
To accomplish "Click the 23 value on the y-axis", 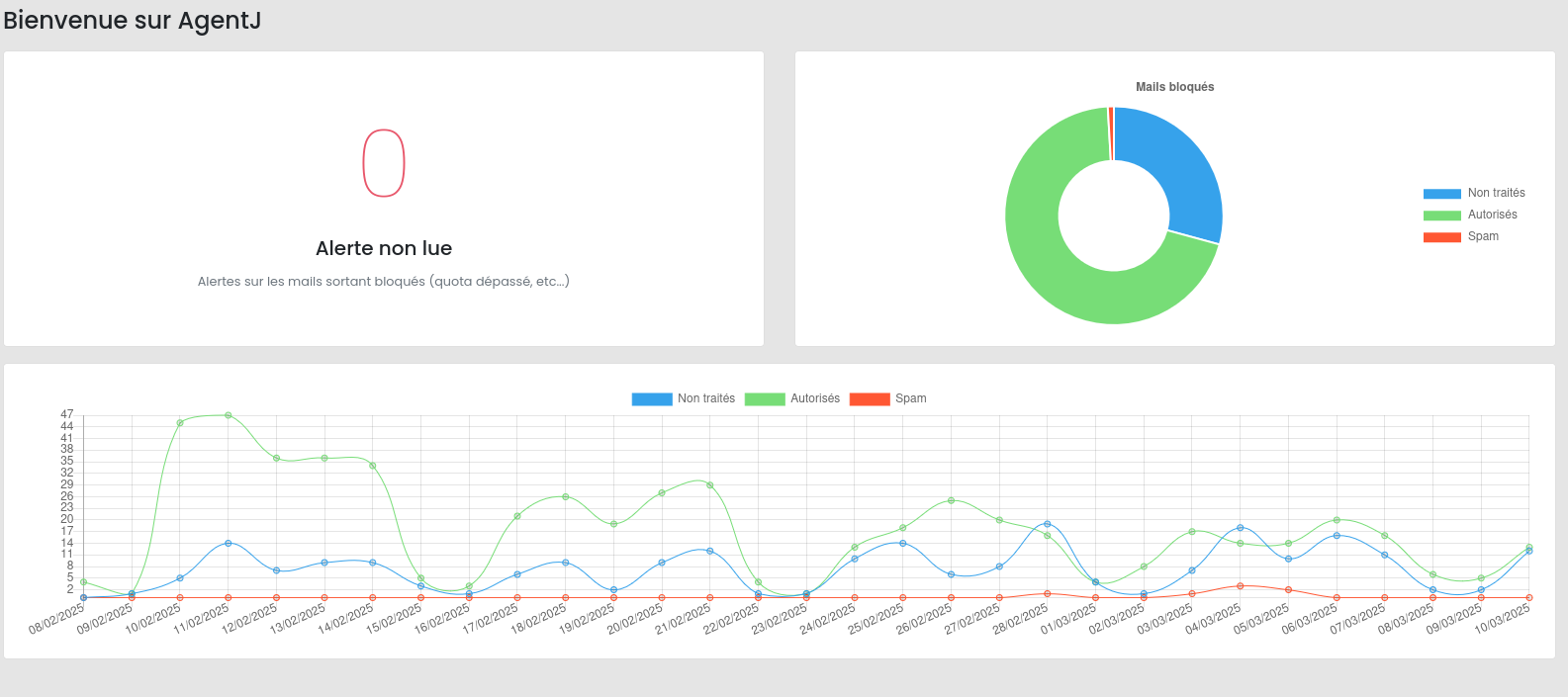I will tap(67, 507).
